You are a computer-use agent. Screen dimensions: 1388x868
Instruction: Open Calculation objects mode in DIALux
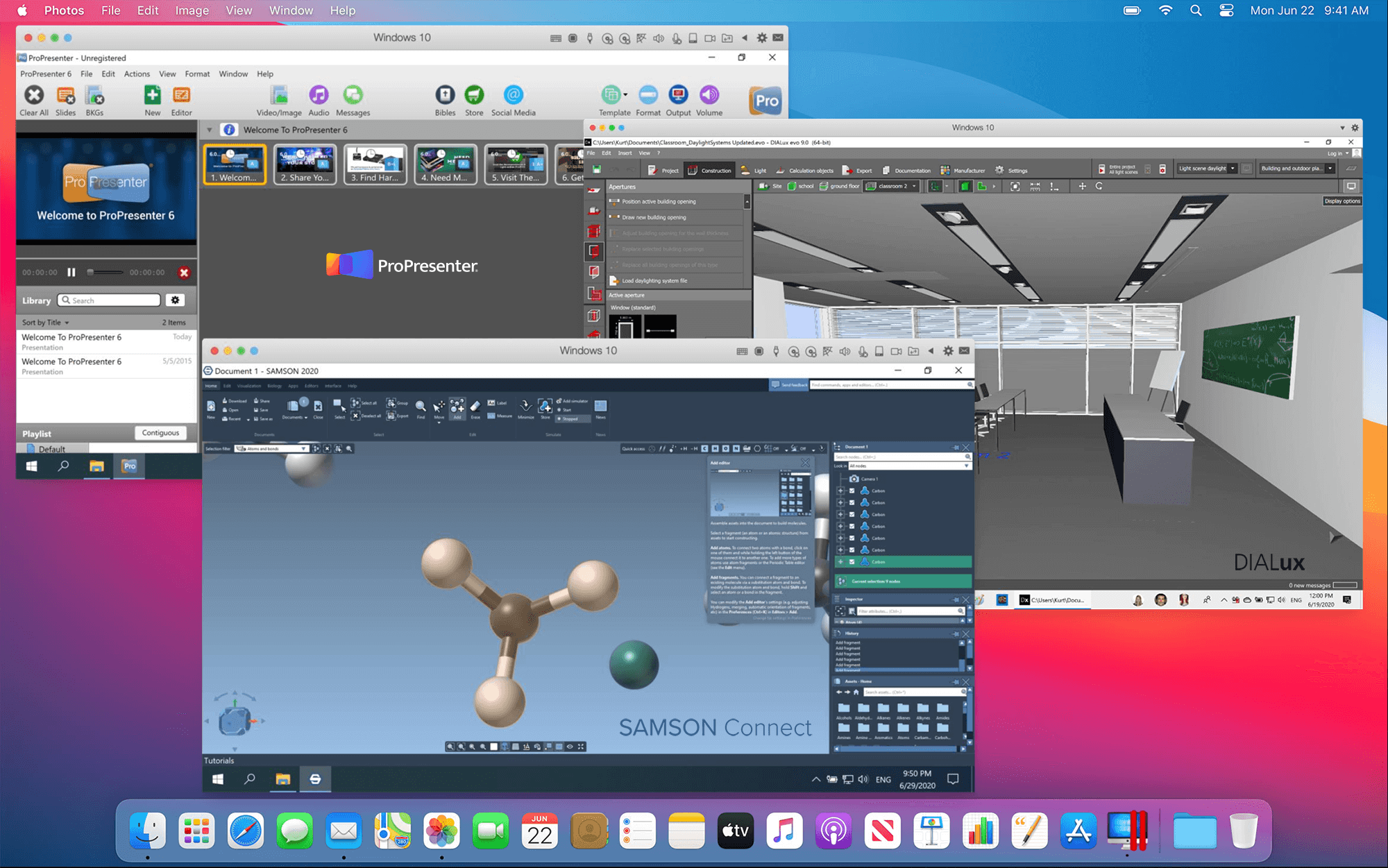811,171
